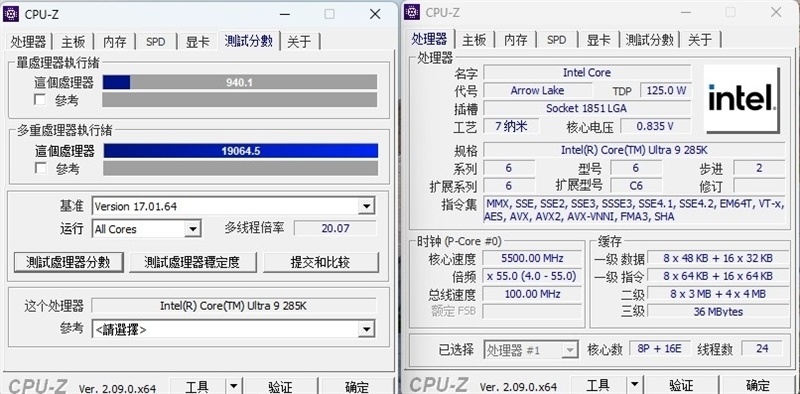This screenshot has height=394, width=800.
Task: Open 测試分數 tab in right window
Action: (649, 40)
